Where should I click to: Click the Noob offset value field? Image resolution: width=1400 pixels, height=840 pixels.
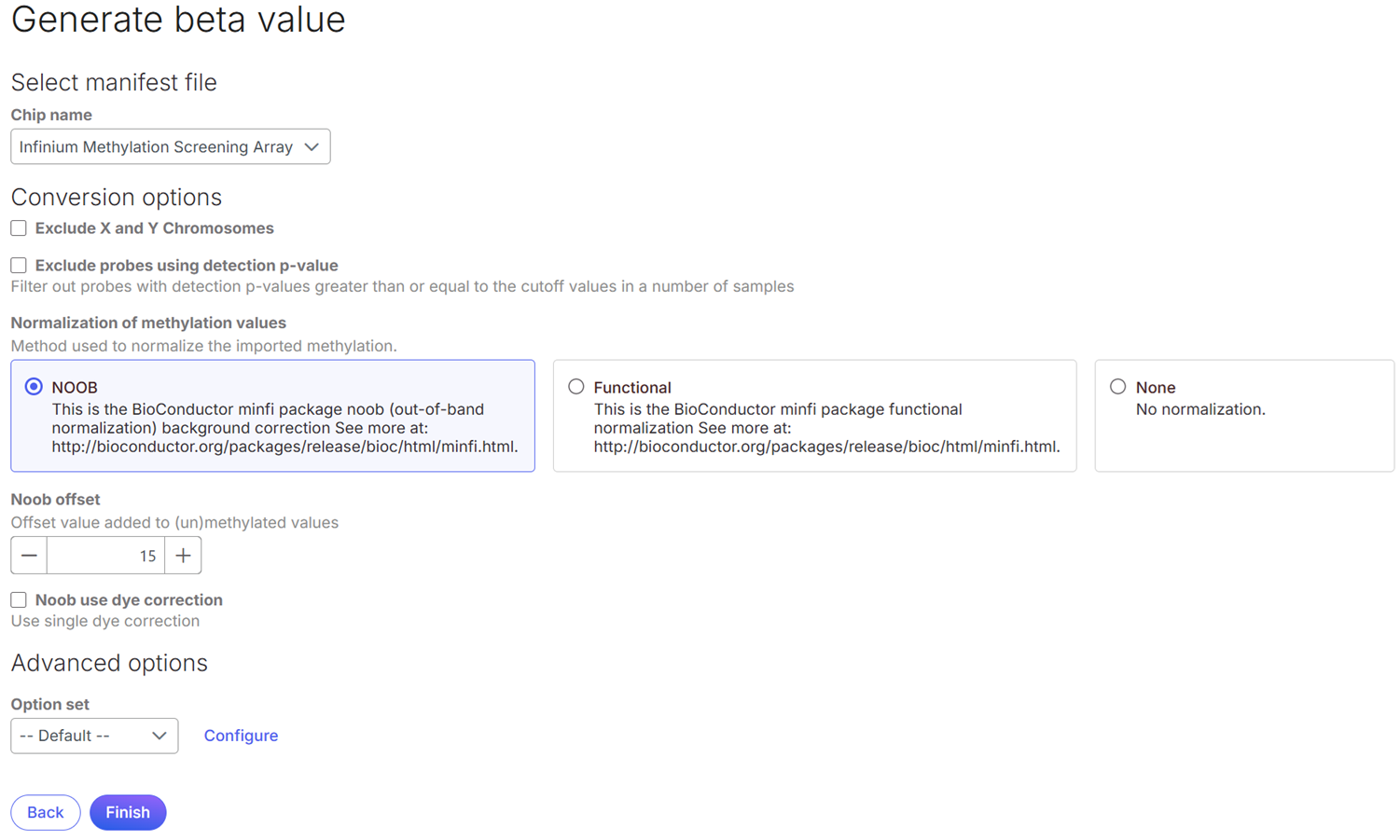105,556
